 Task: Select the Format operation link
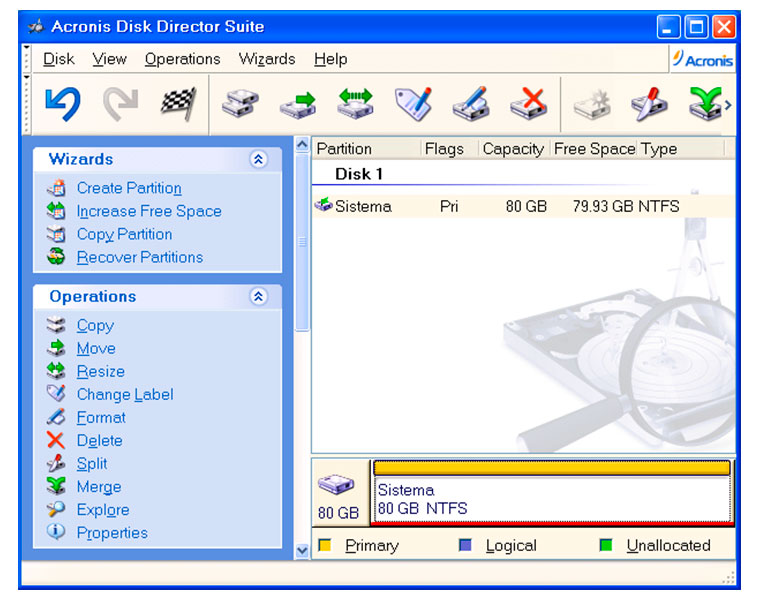pyautogui.click(x=101, y=417)
